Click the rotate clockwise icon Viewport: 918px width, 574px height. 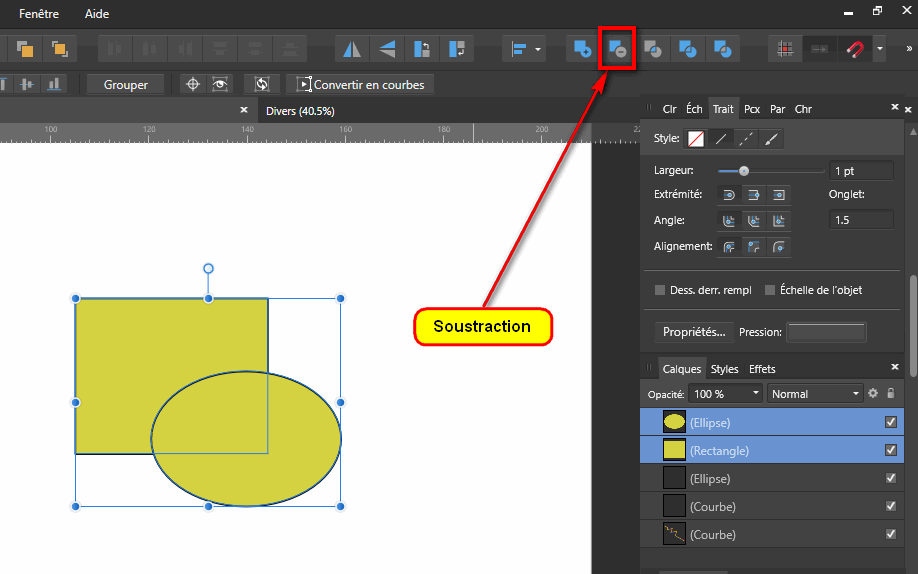[x=457, y=49]
